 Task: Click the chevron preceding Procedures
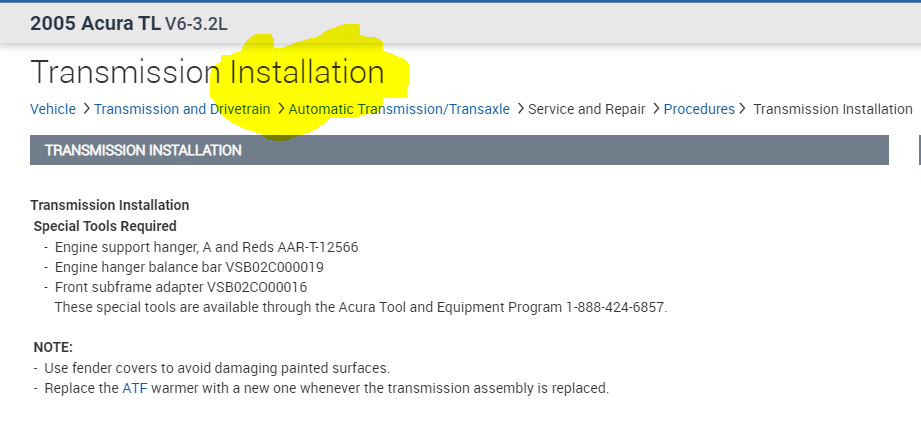(655, 109)
